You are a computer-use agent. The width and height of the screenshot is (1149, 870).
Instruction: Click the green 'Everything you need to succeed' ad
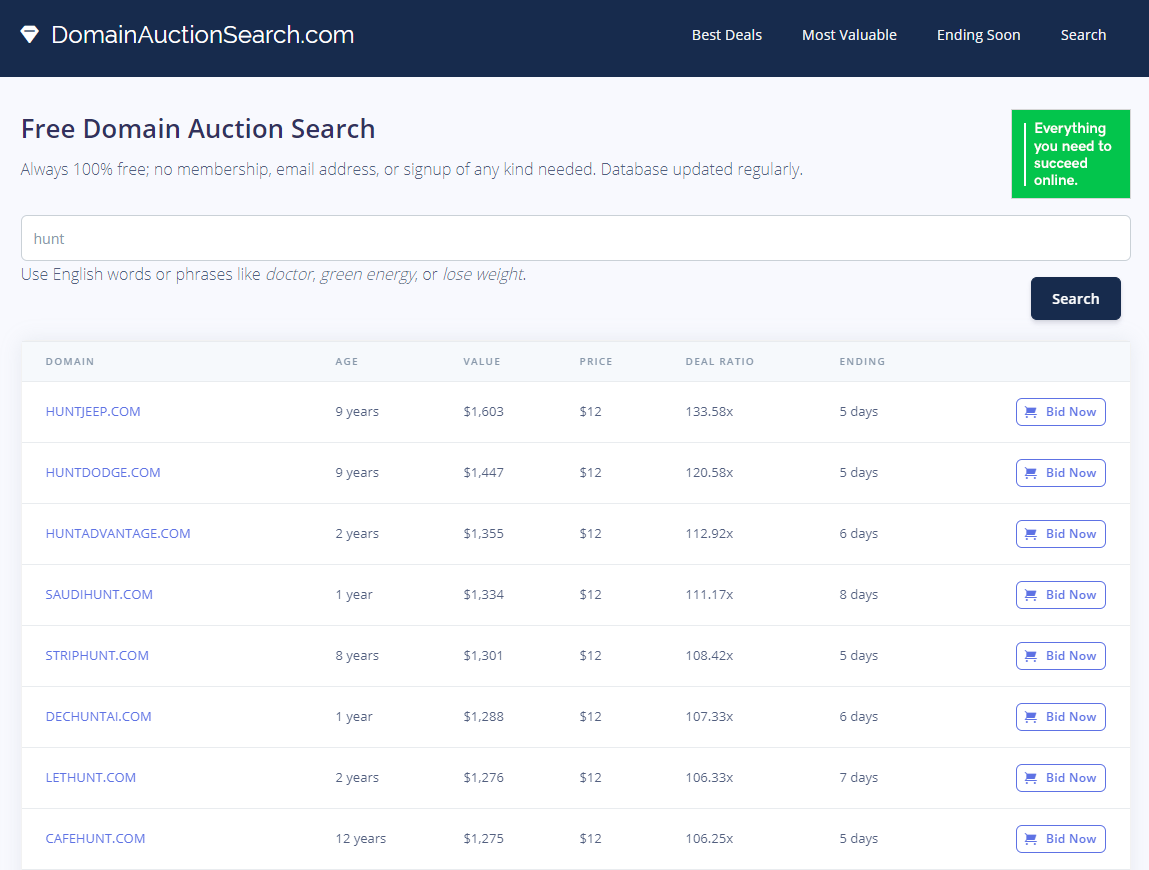(x=1071, y=154)
